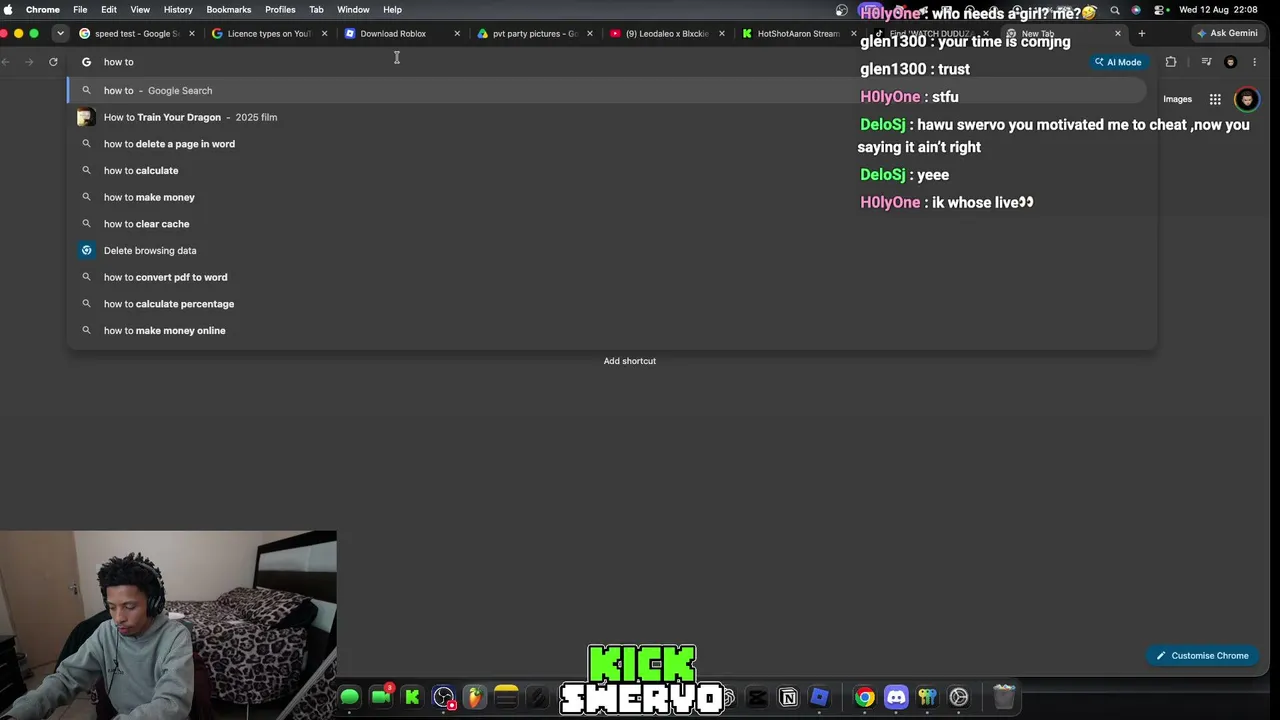The image size is (1280, 720).
Task: Click the Ask Gemini button
Action: pos(1227,33)
